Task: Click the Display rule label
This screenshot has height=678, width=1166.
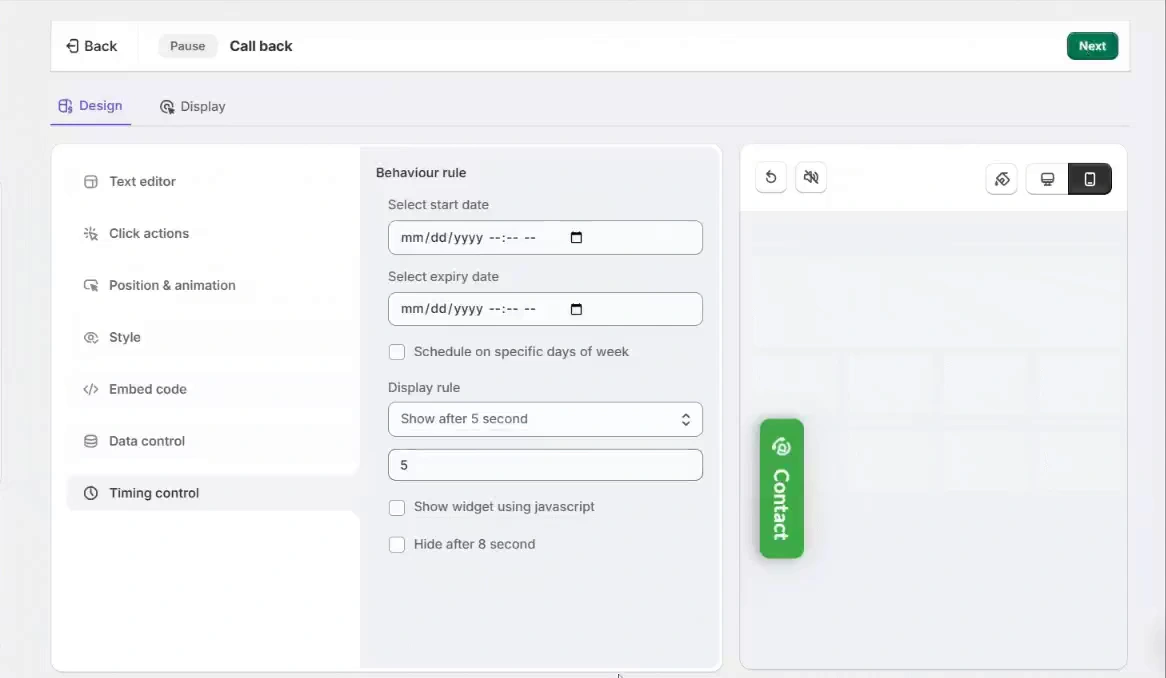Action: (x=424, y=387)
